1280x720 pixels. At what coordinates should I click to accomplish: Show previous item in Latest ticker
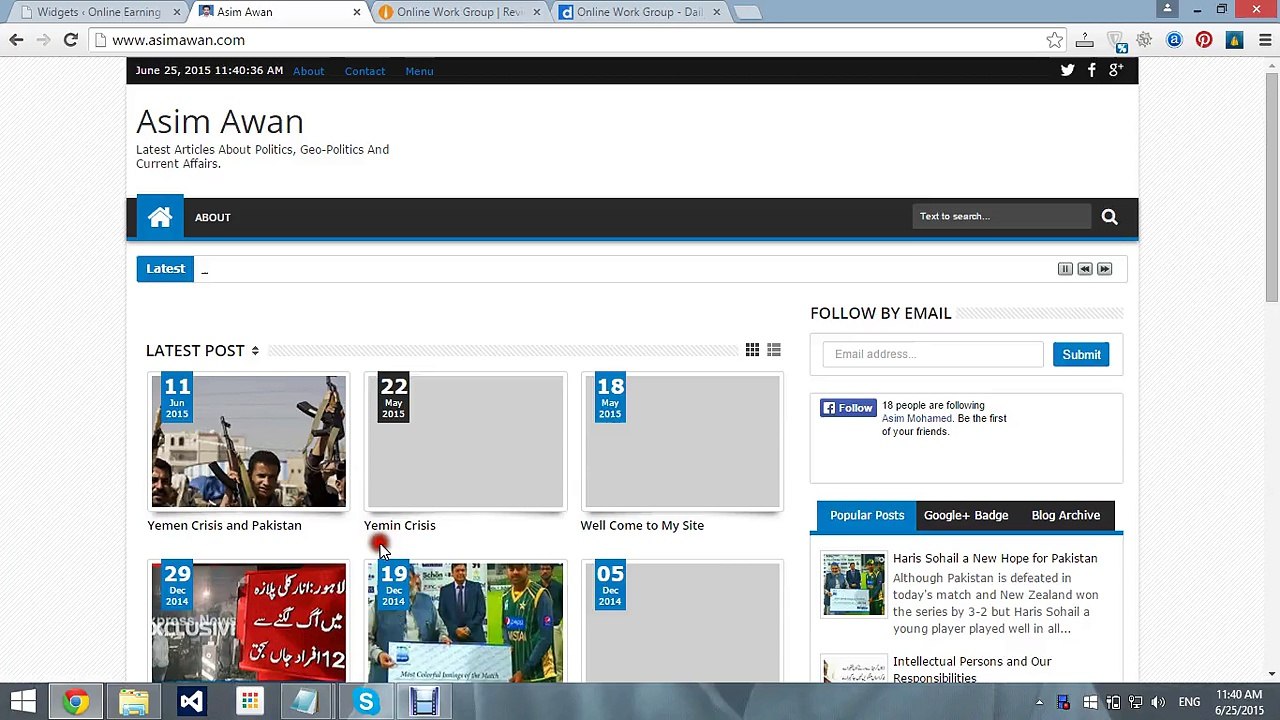coord(1085,269)
